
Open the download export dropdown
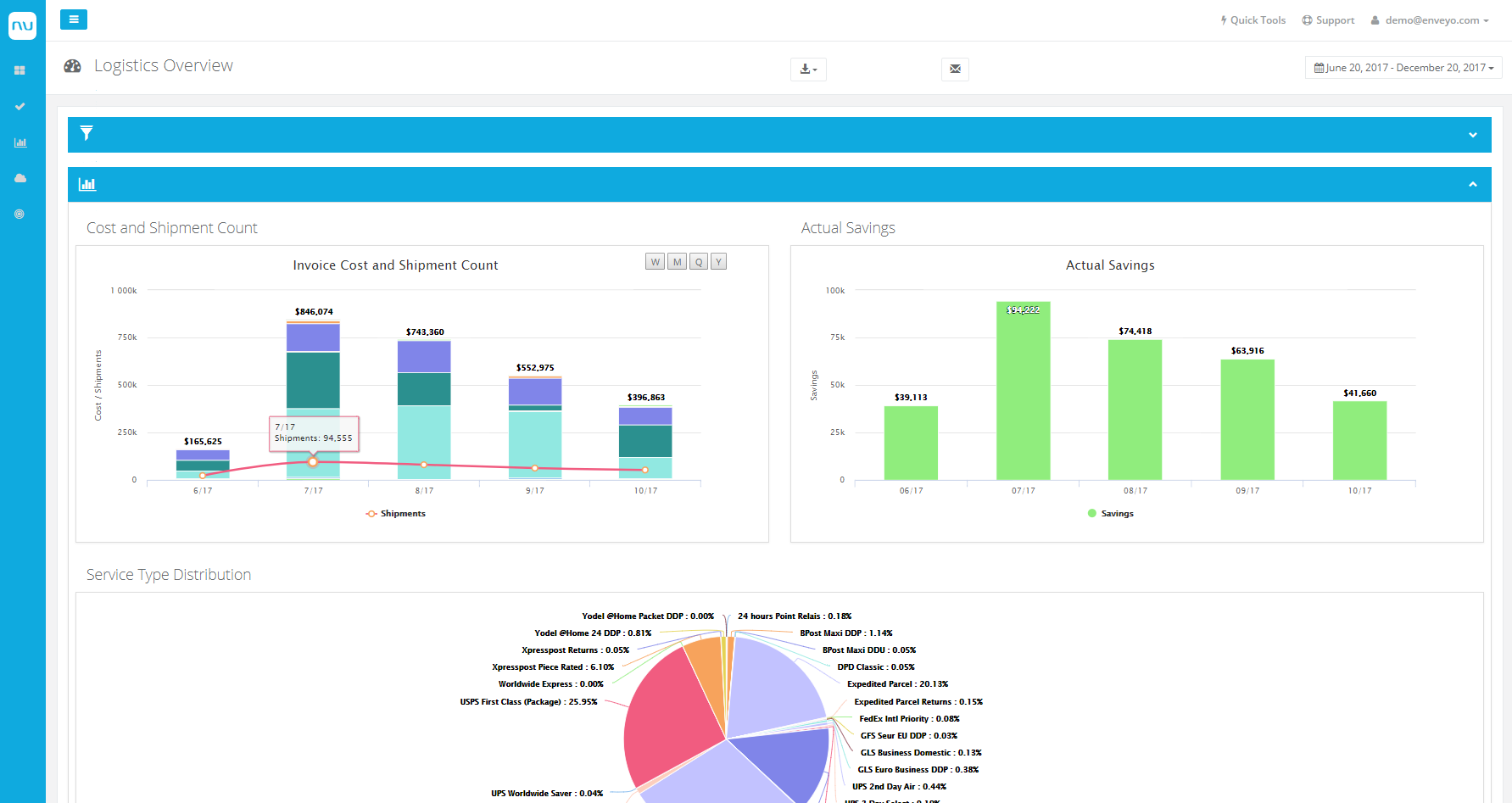click(x=807, y=70)
